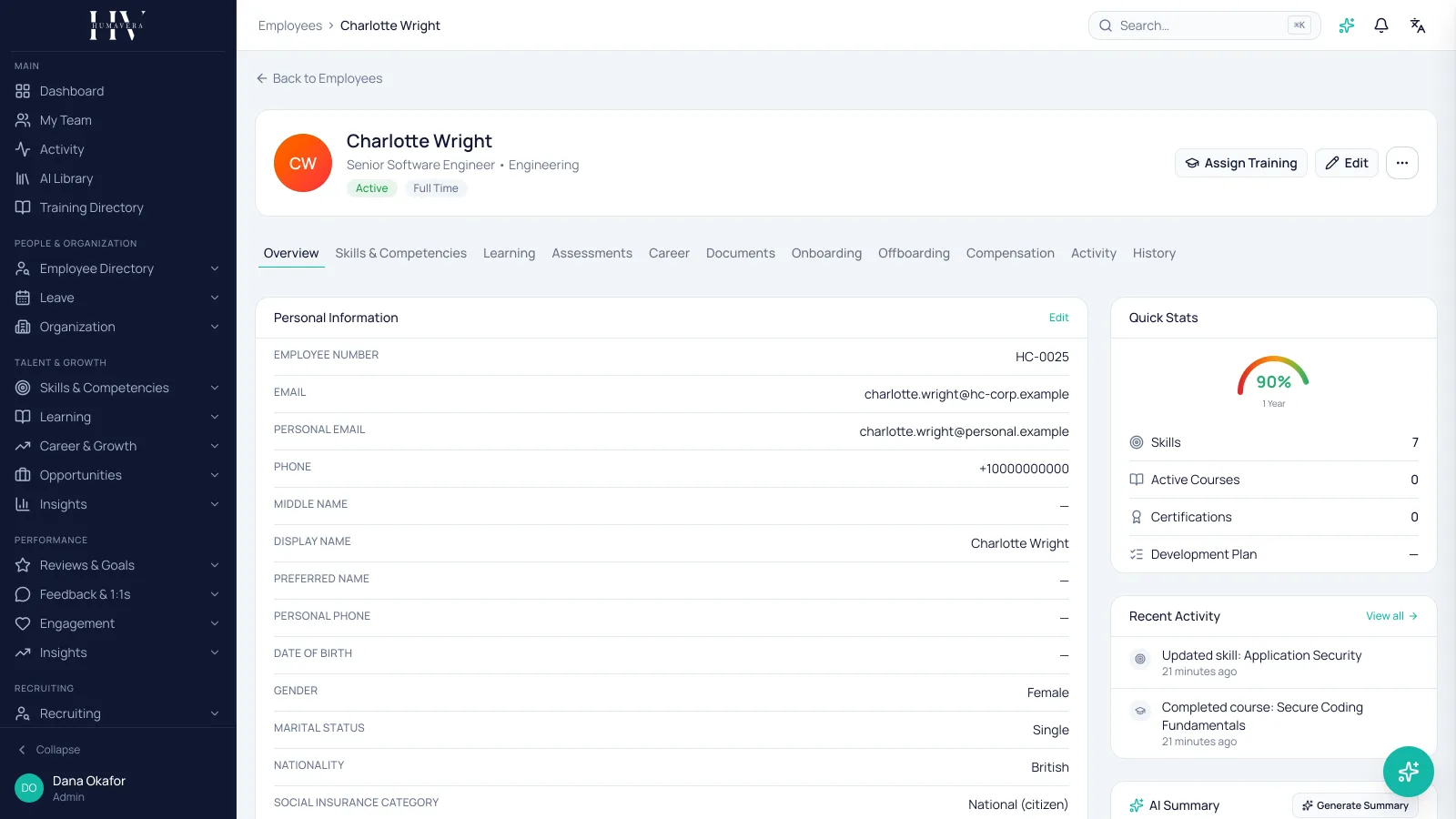Open the Skills stat row
The height and width of the screenshot is (819, 1456).
coord(1274,442)
